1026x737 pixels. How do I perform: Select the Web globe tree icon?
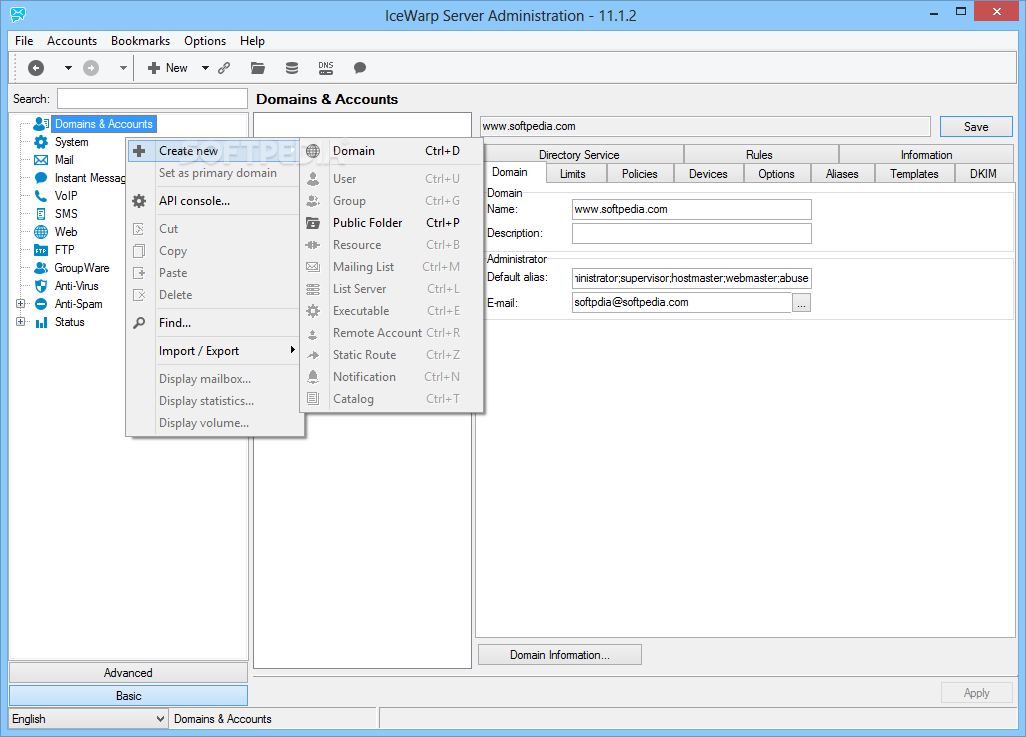41,232
